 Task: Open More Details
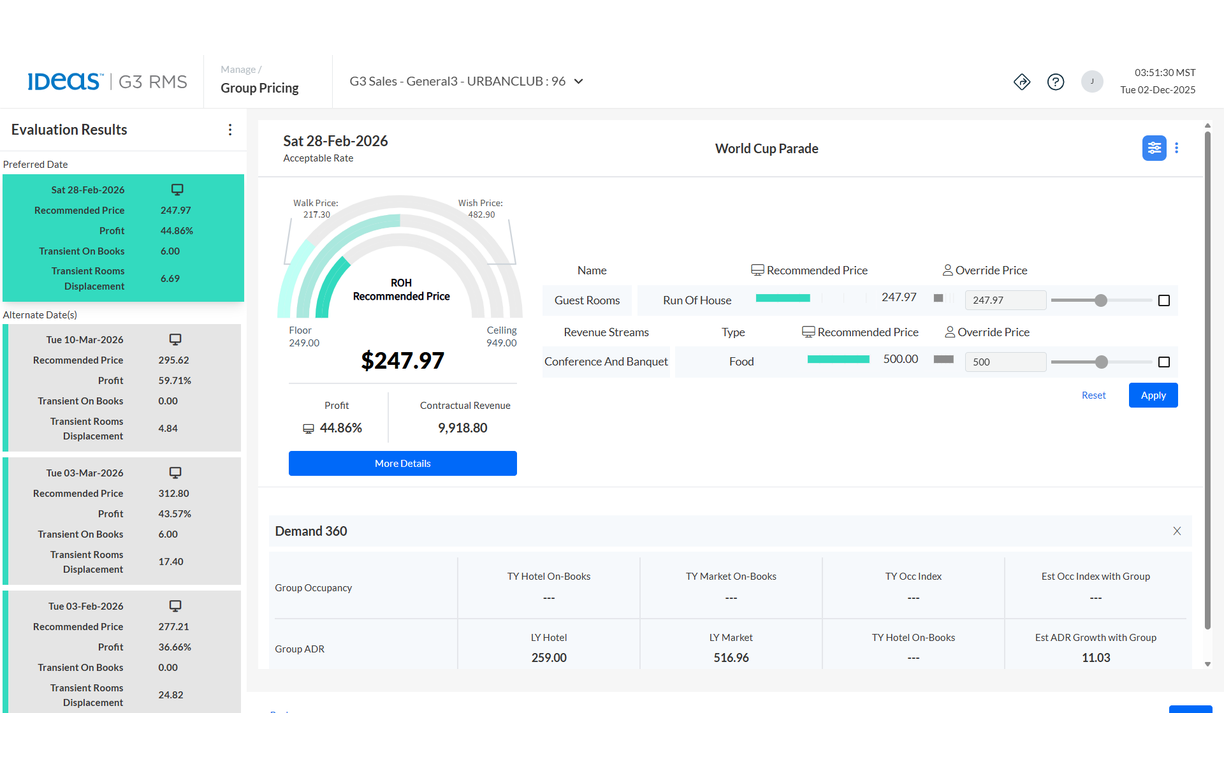point(403,463)
